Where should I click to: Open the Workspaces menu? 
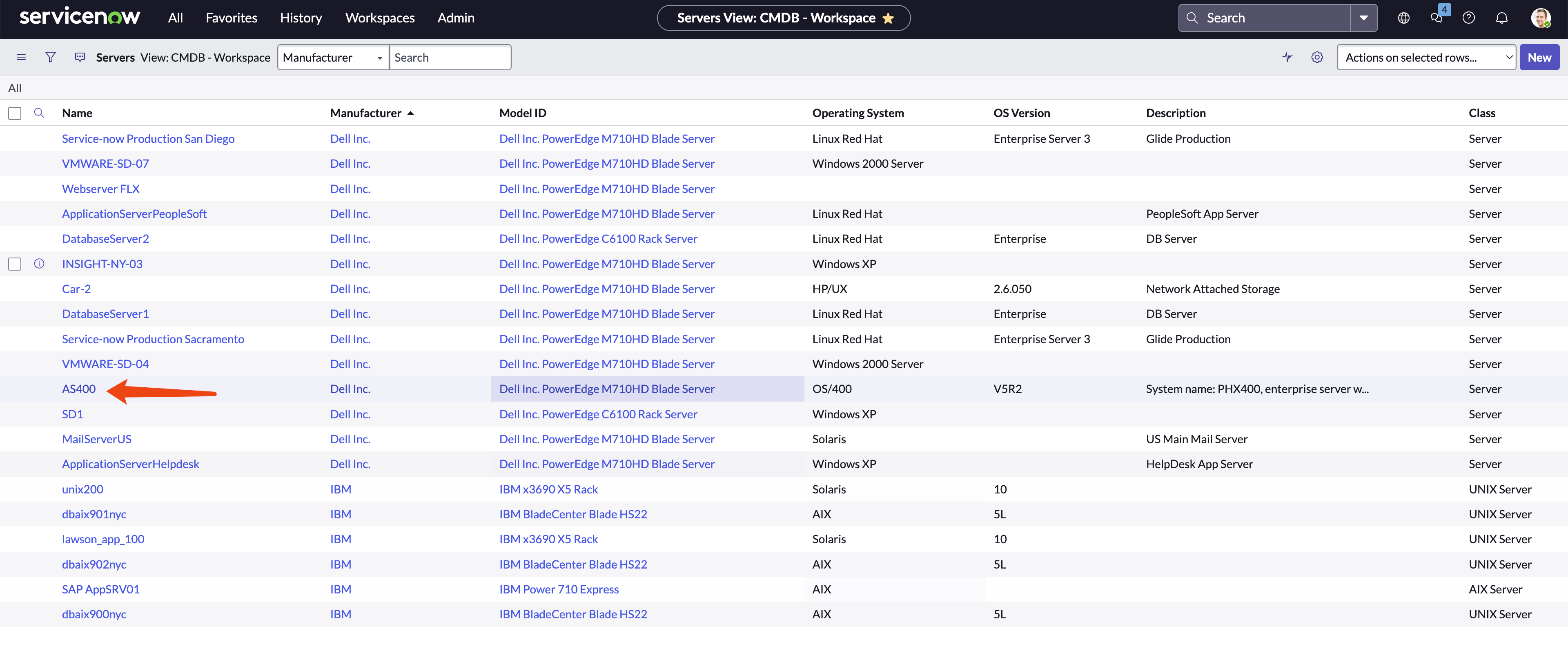pos(380,18)
